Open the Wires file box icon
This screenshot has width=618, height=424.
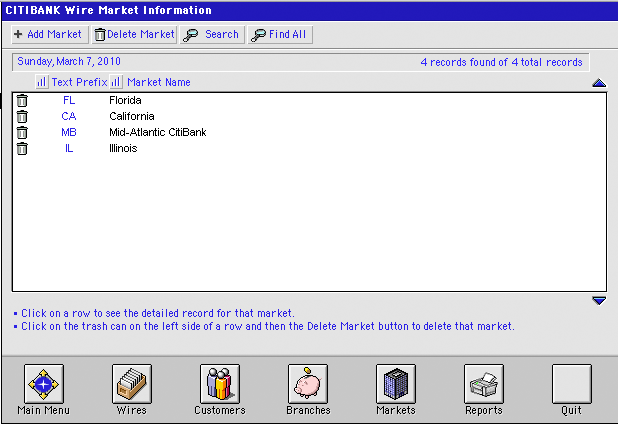(132, 383)
